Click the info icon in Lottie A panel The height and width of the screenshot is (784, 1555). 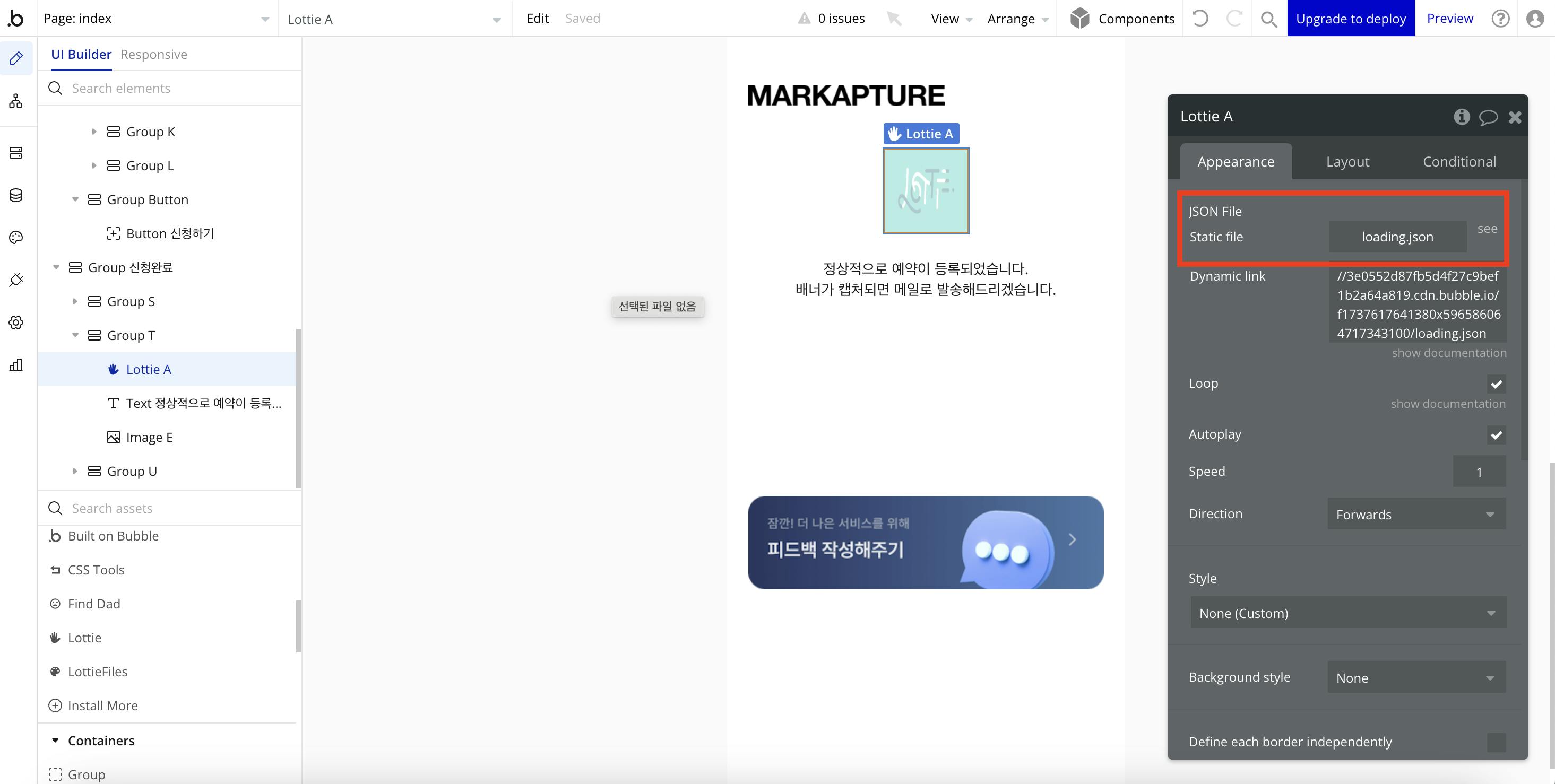coord(1462,117)
